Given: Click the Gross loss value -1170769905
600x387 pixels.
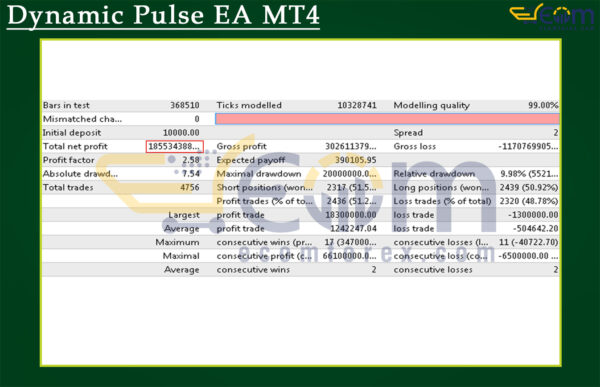Looking at the screenshot, I should [528, 146].
